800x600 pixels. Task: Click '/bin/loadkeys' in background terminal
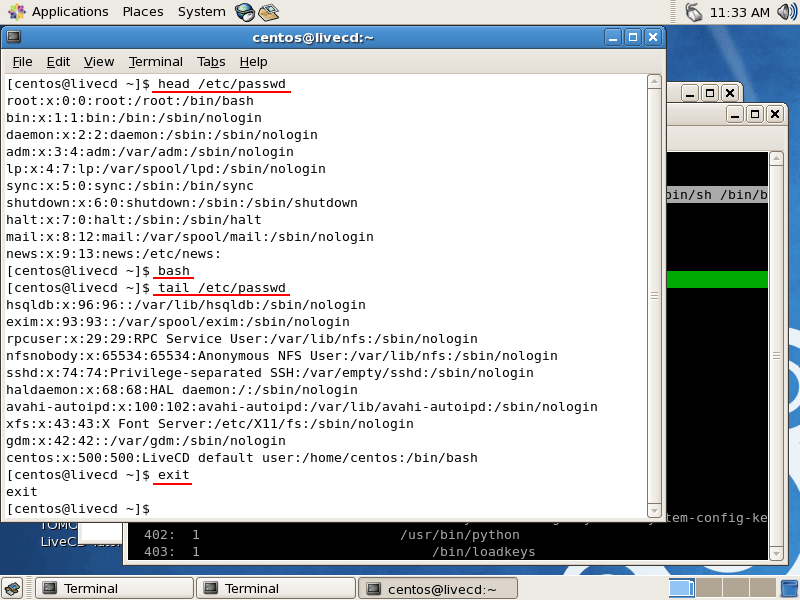tap(484, 552)
